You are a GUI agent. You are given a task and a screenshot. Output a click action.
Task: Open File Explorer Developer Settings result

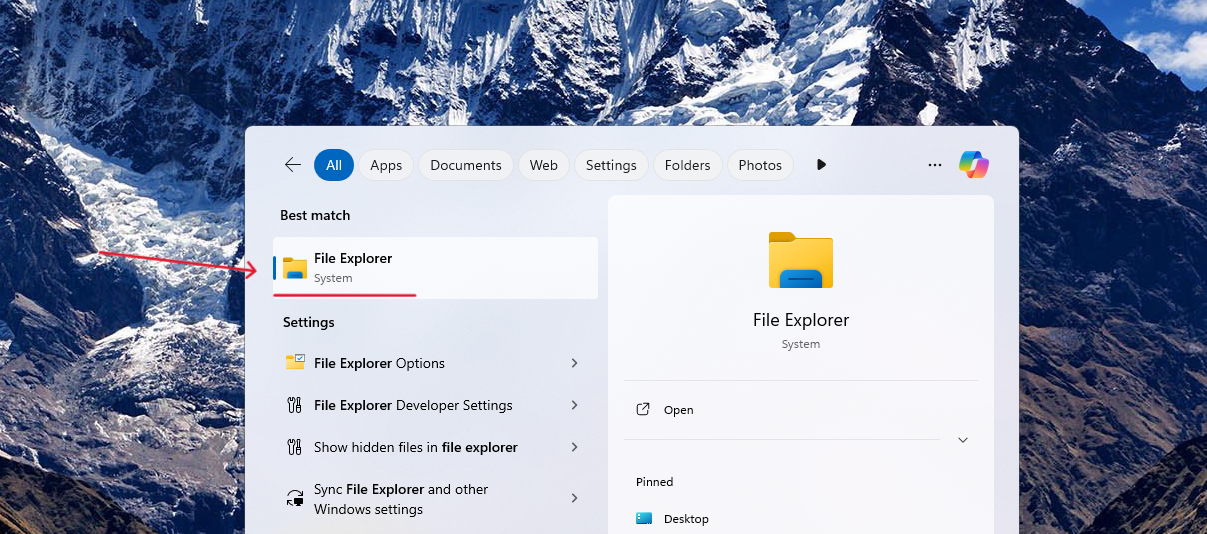435,405
